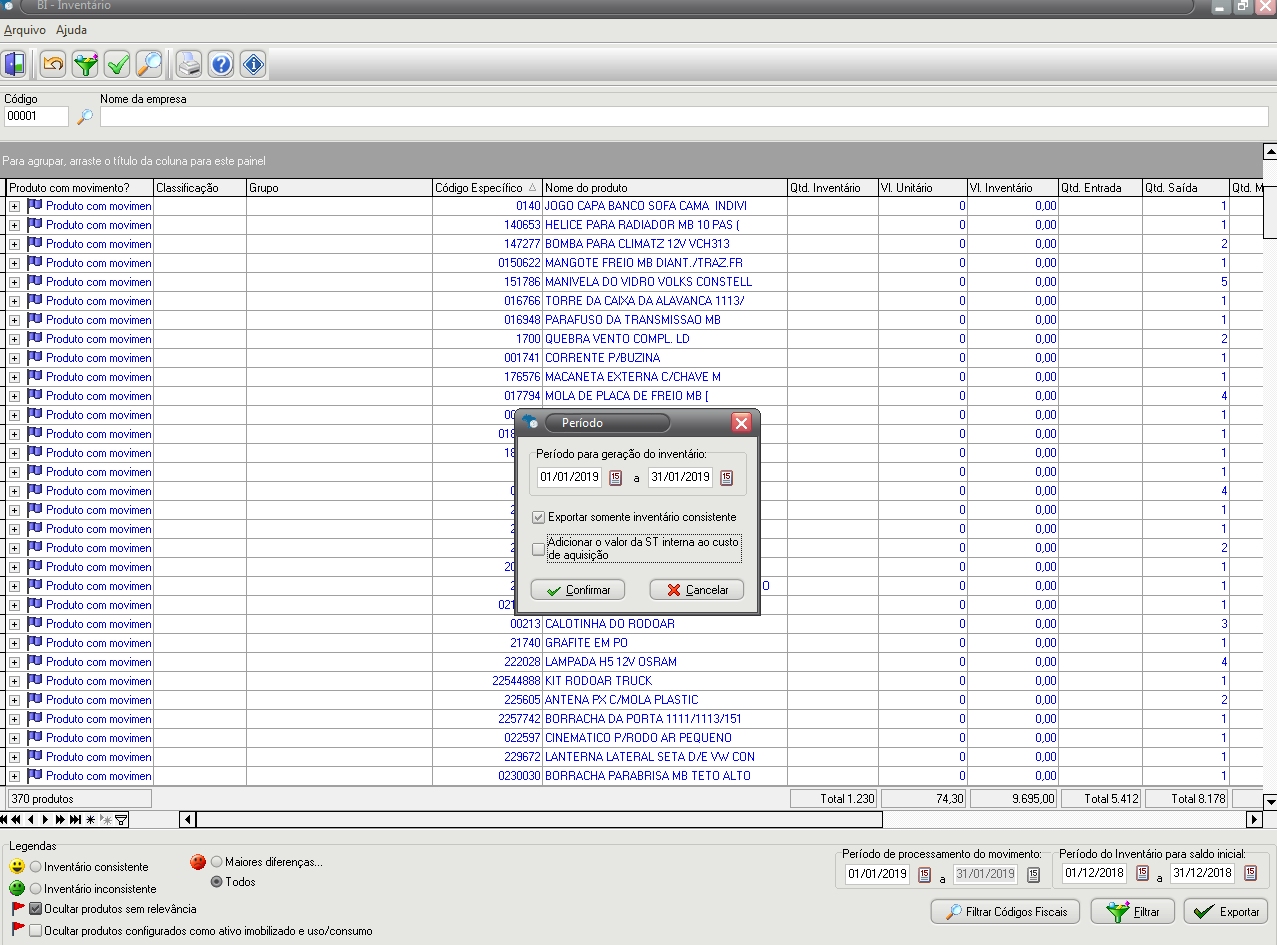1277x945 pixels.
Task: Enable 'Adicionar o valor da ST interna' checkbox
Action: coord(539,549)
